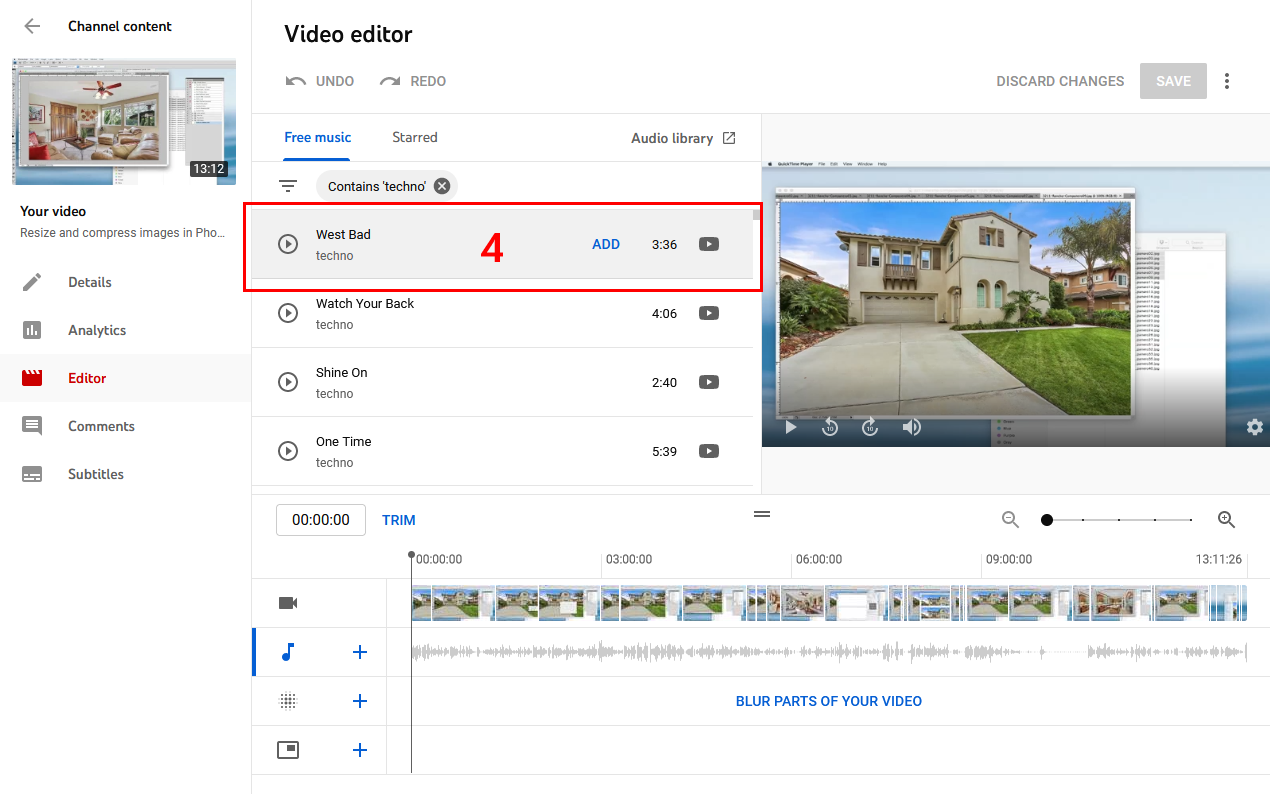The image size is (1270, 794).
Task: Play preview of West Bad track
Action: click(x=288, y=244)
